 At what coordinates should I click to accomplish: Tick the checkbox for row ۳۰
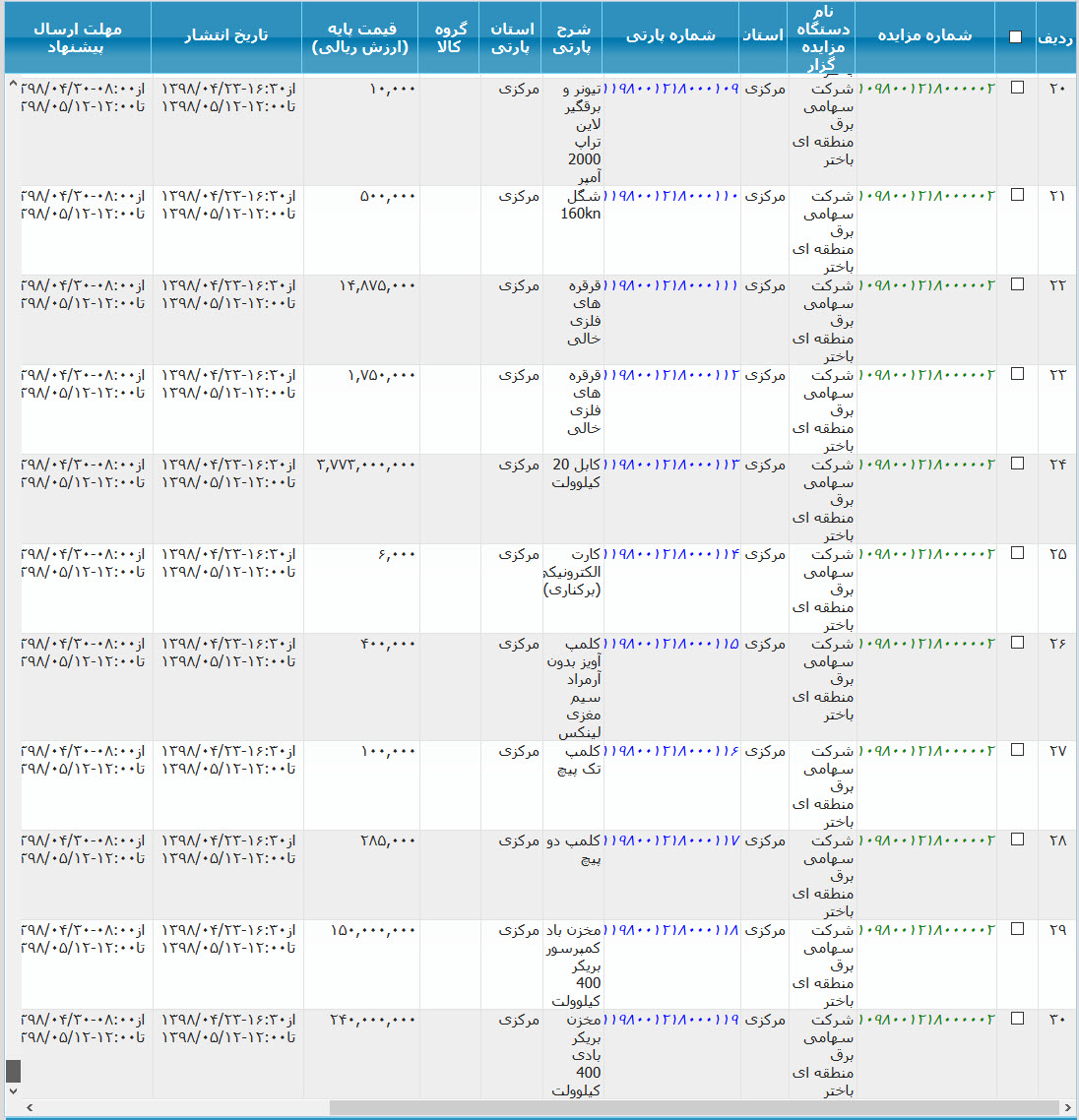[1017, 1019]
